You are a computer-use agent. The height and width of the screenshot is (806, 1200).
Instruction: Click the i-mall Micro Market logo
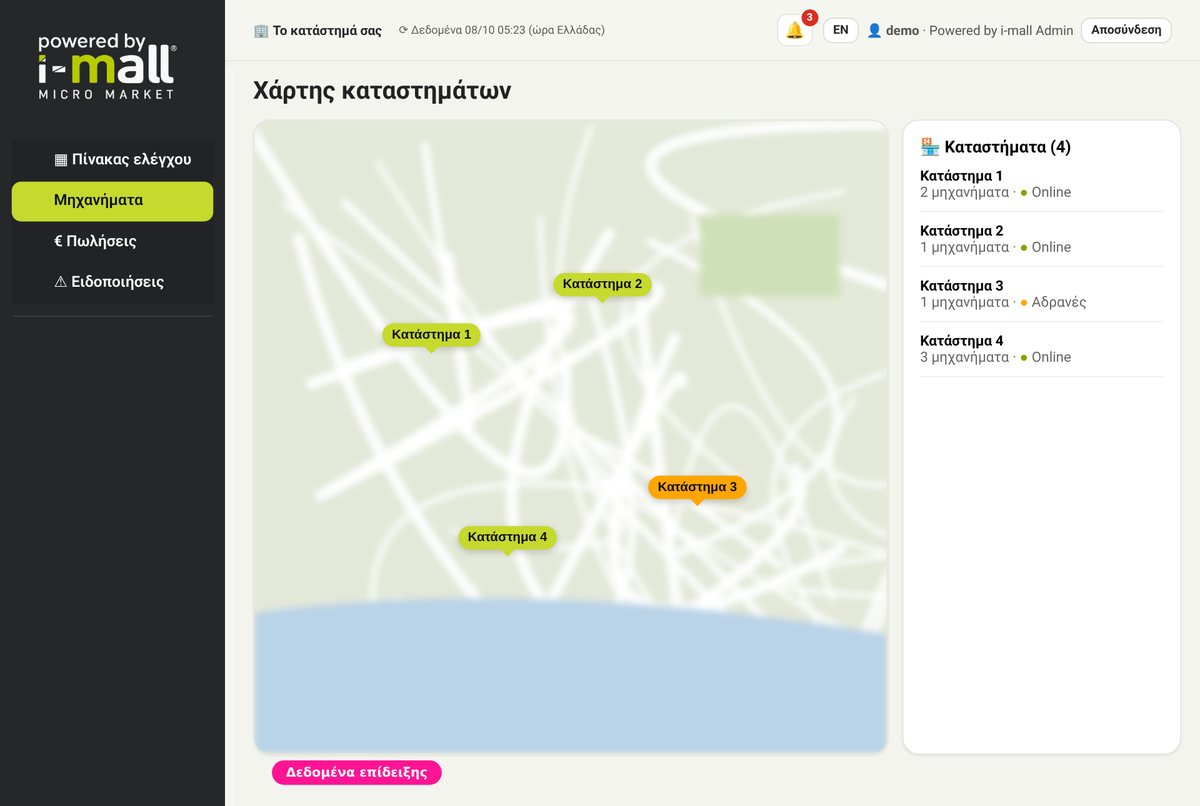[x=107, y=66]
